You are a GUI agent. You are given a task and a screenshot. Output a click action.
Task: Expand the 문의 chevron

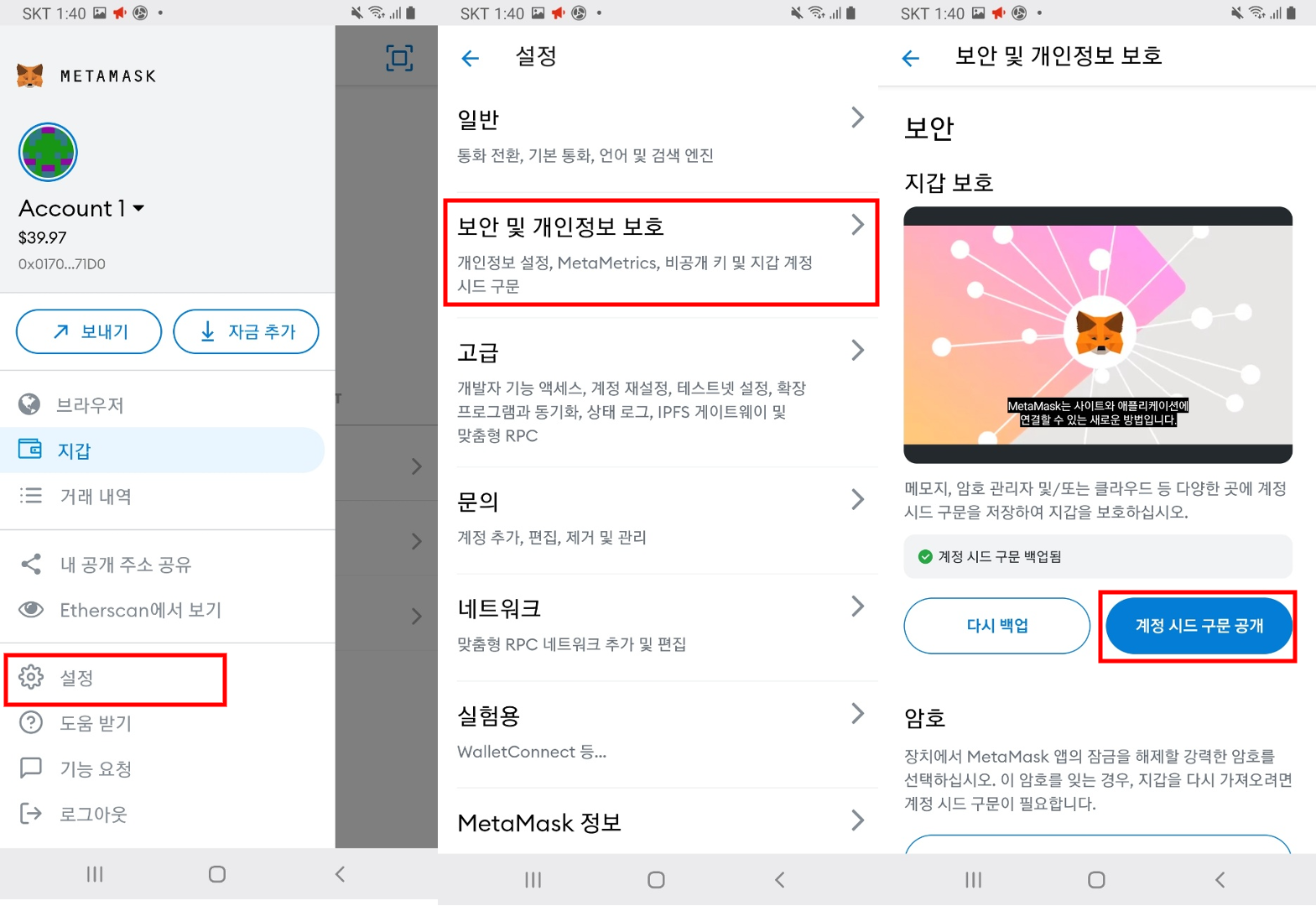[x=857, y=499]
